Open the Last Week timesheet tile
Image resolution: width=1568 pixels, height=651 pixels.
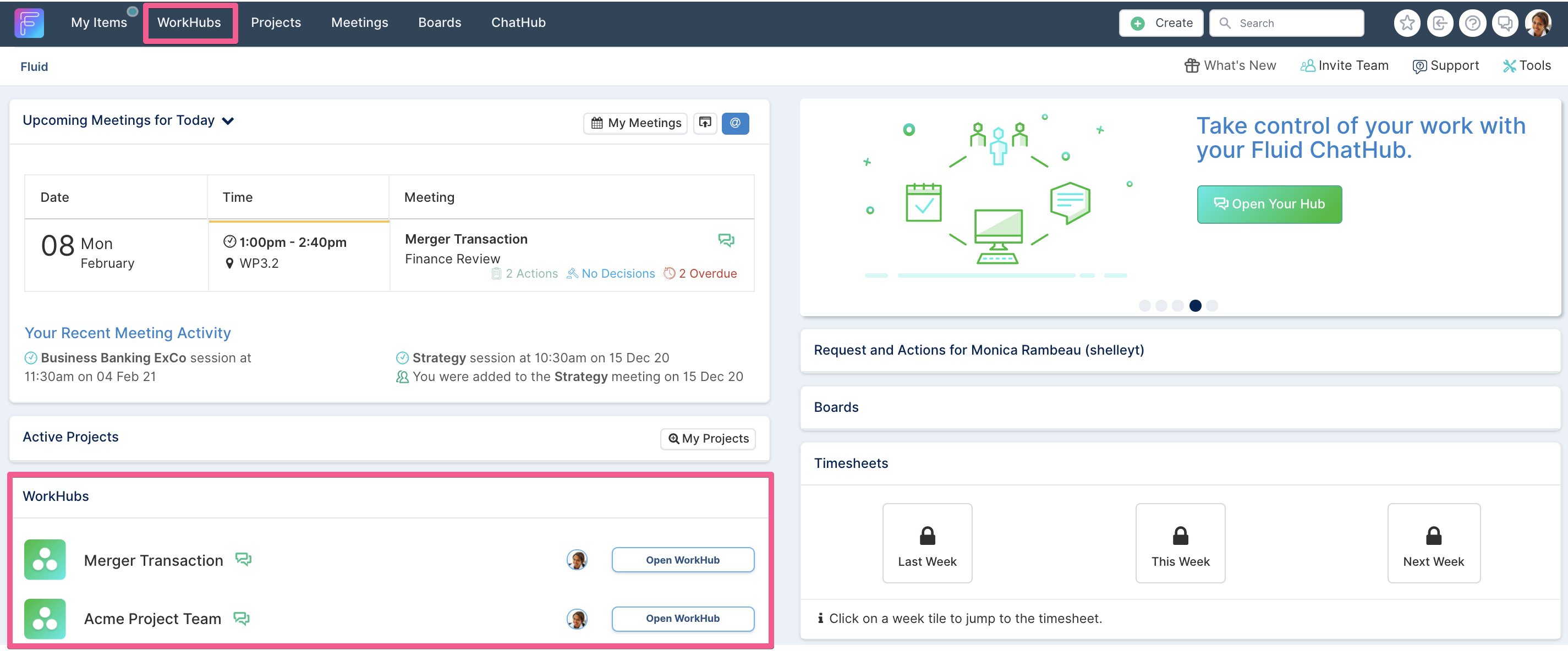pyautogui.click(x=927, y=543)
